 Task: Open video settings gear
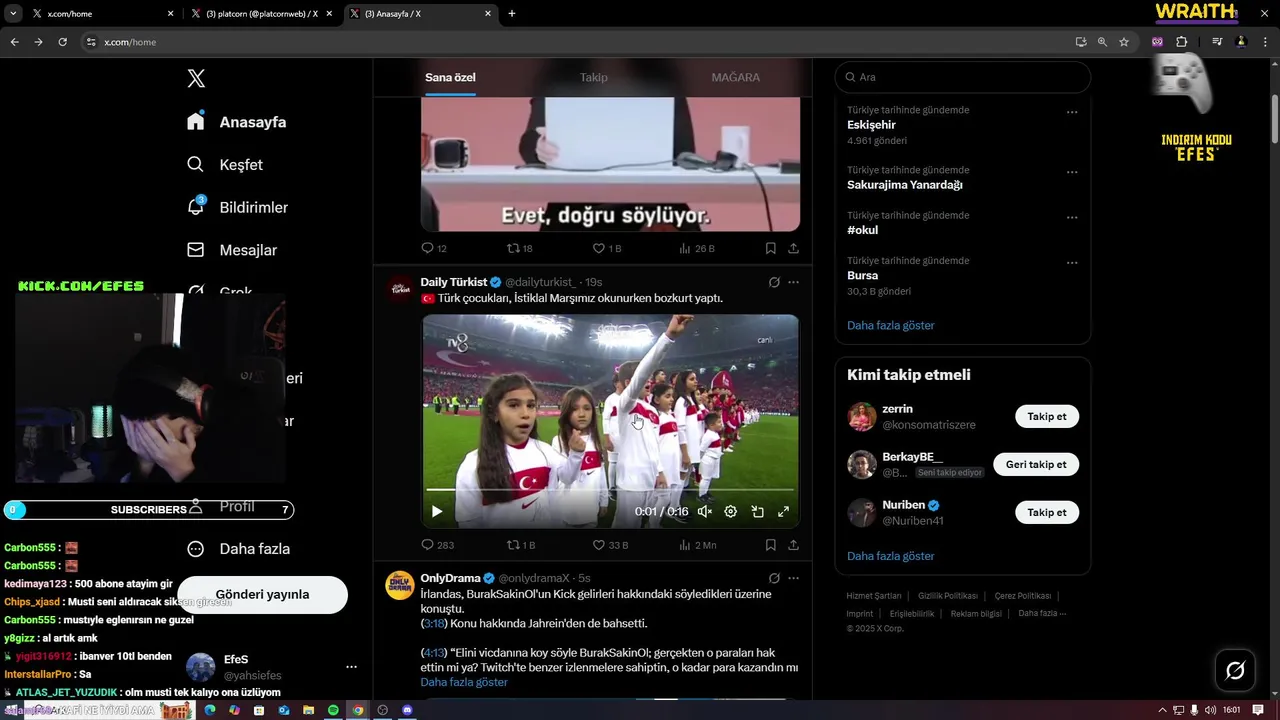point(731,511)
